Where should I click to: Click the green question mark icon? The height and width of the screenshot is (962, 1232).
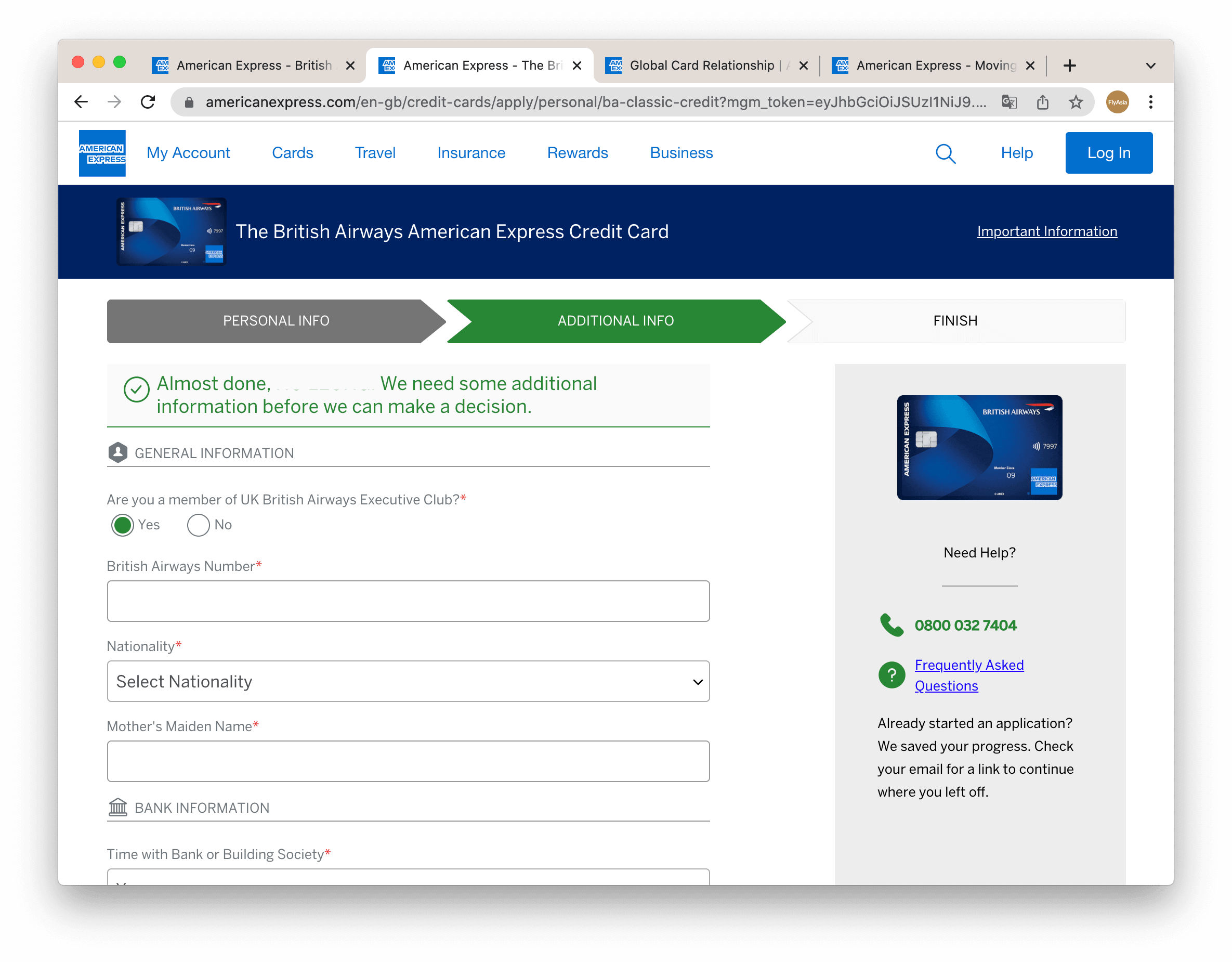coord(892,675)
